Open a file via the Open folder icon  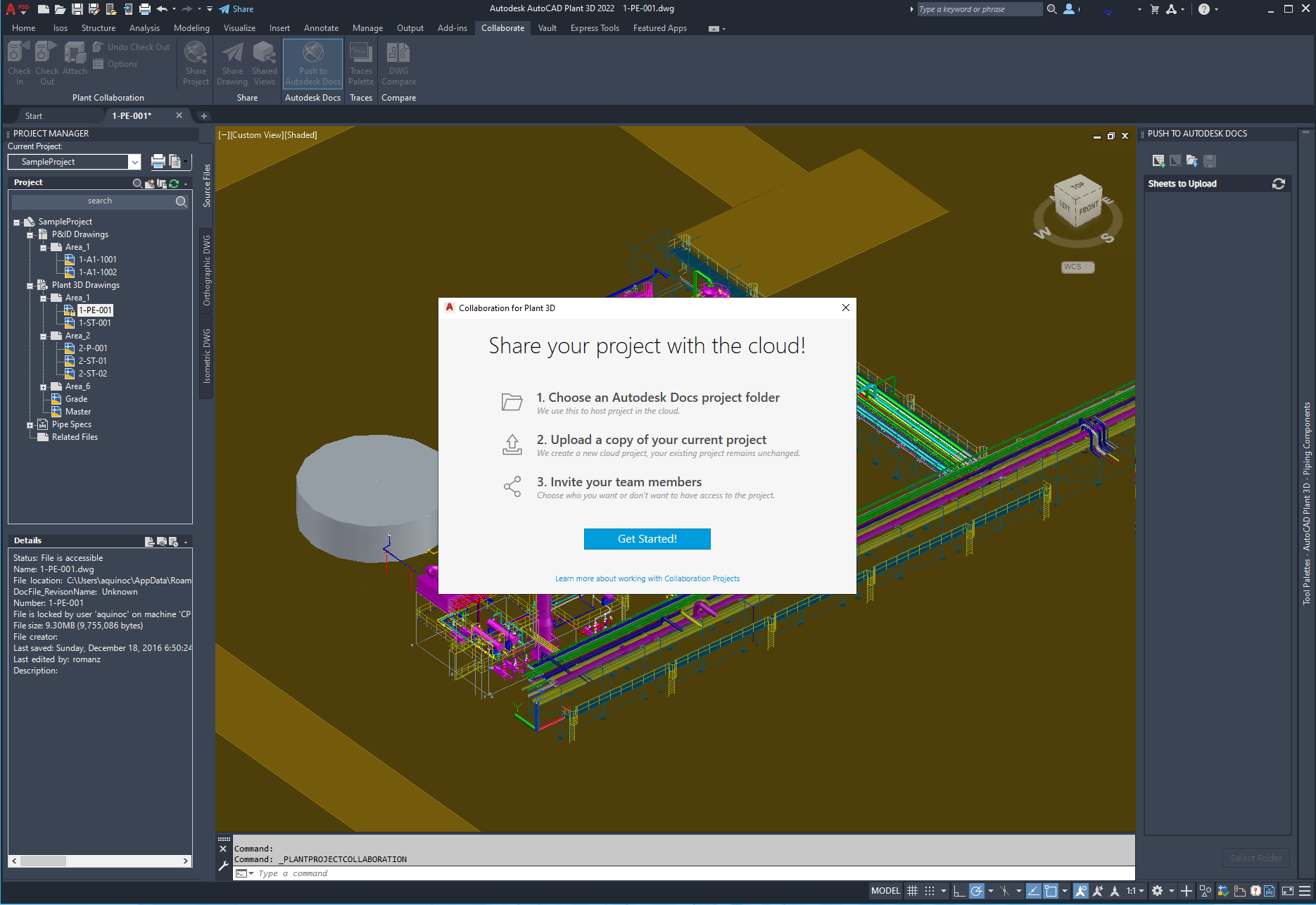coord(60,9)
